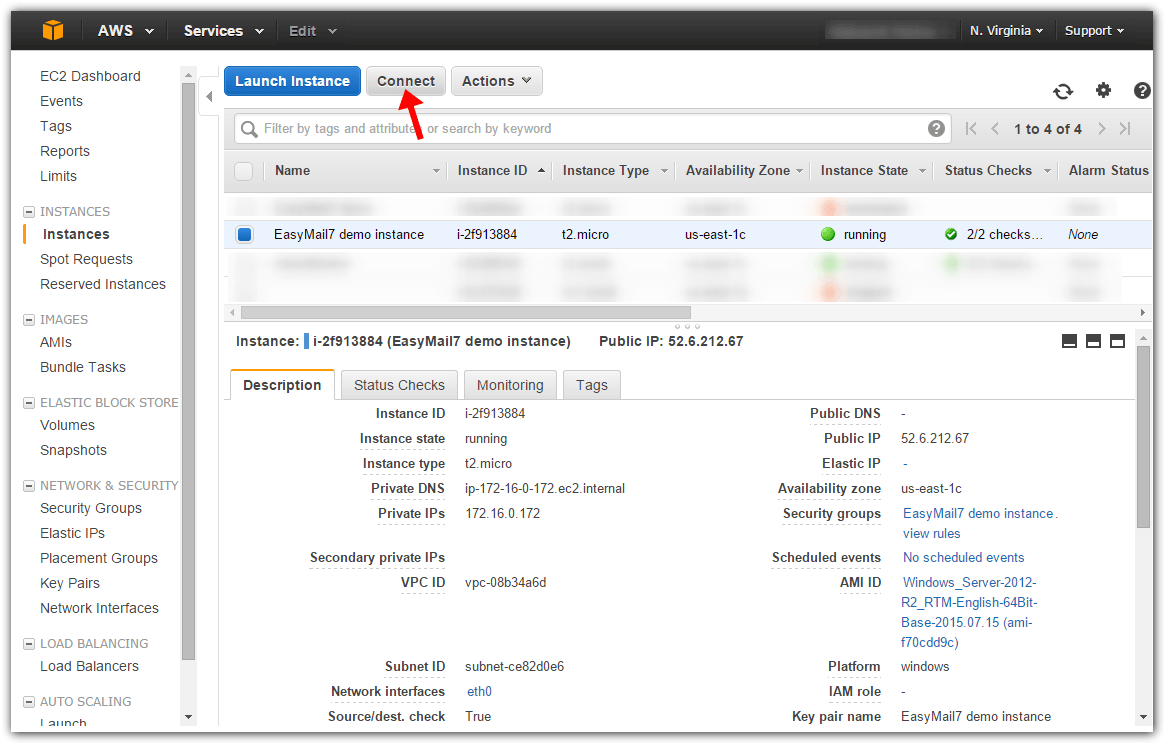Screen dimensions: 1166x745
Task: Tick the select-all checkbox in table header
Action: click(x=244, y=171)
